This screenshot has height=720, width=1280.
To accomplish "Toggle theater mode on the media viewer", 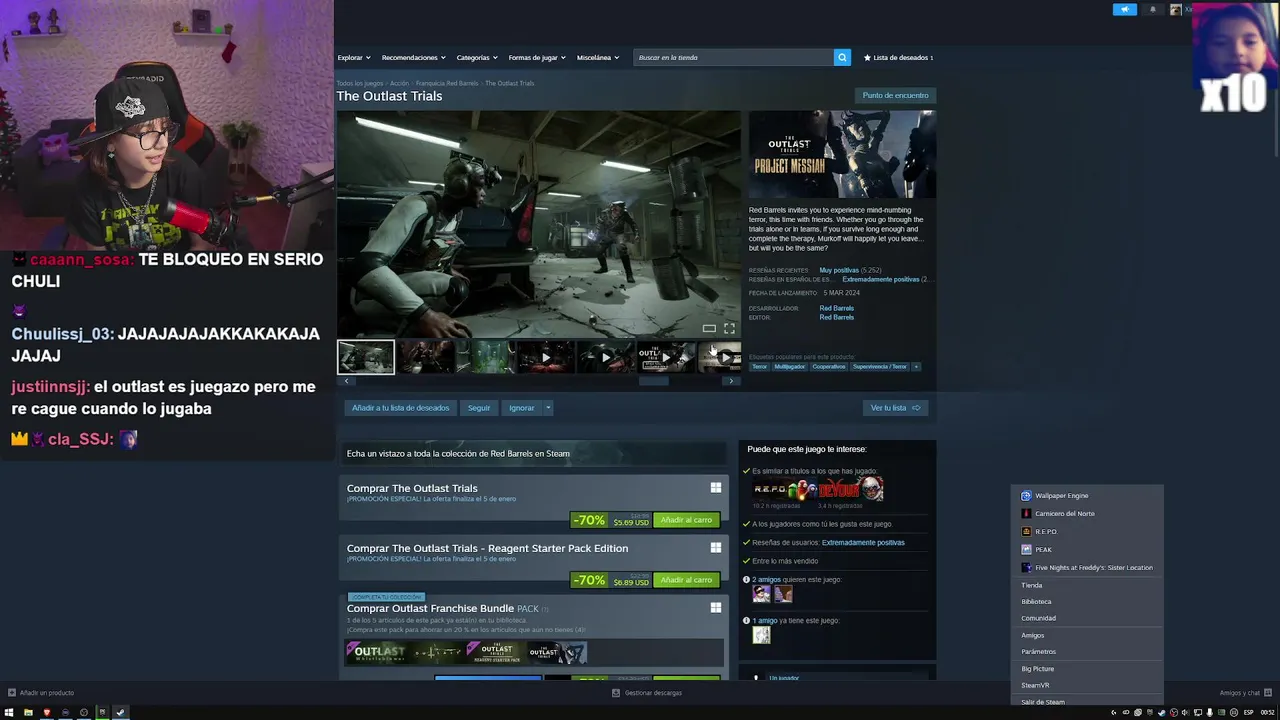I will tap(709, 328).
